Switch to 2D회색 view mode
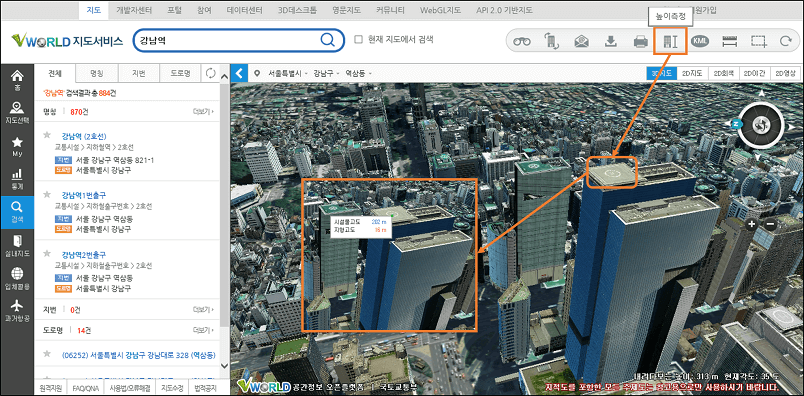The image size is (804, 396). click(x=723, y=73)
